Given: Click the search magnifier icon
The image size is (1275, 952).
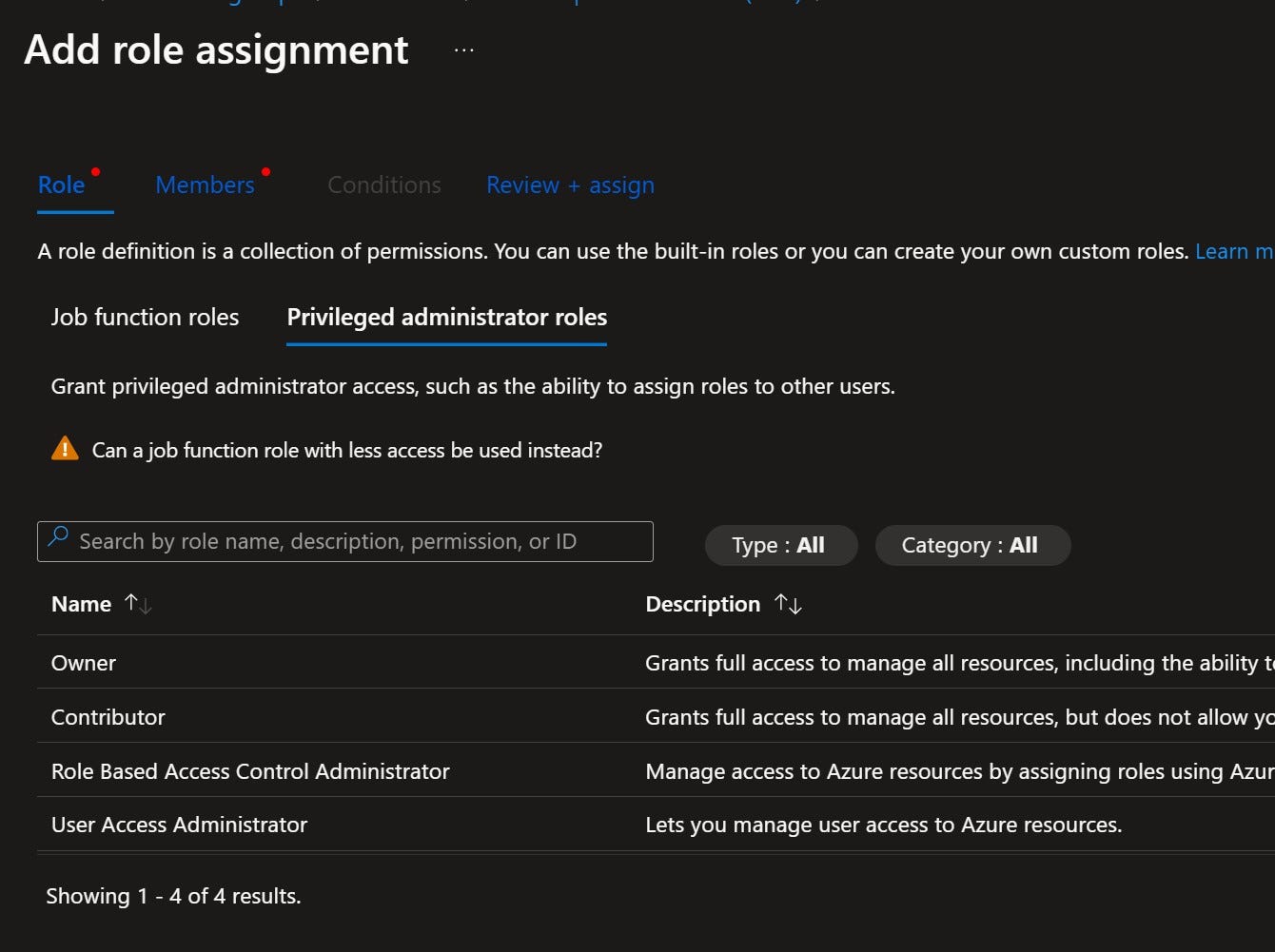Looking at the screenshot, I should pos(58,536).
